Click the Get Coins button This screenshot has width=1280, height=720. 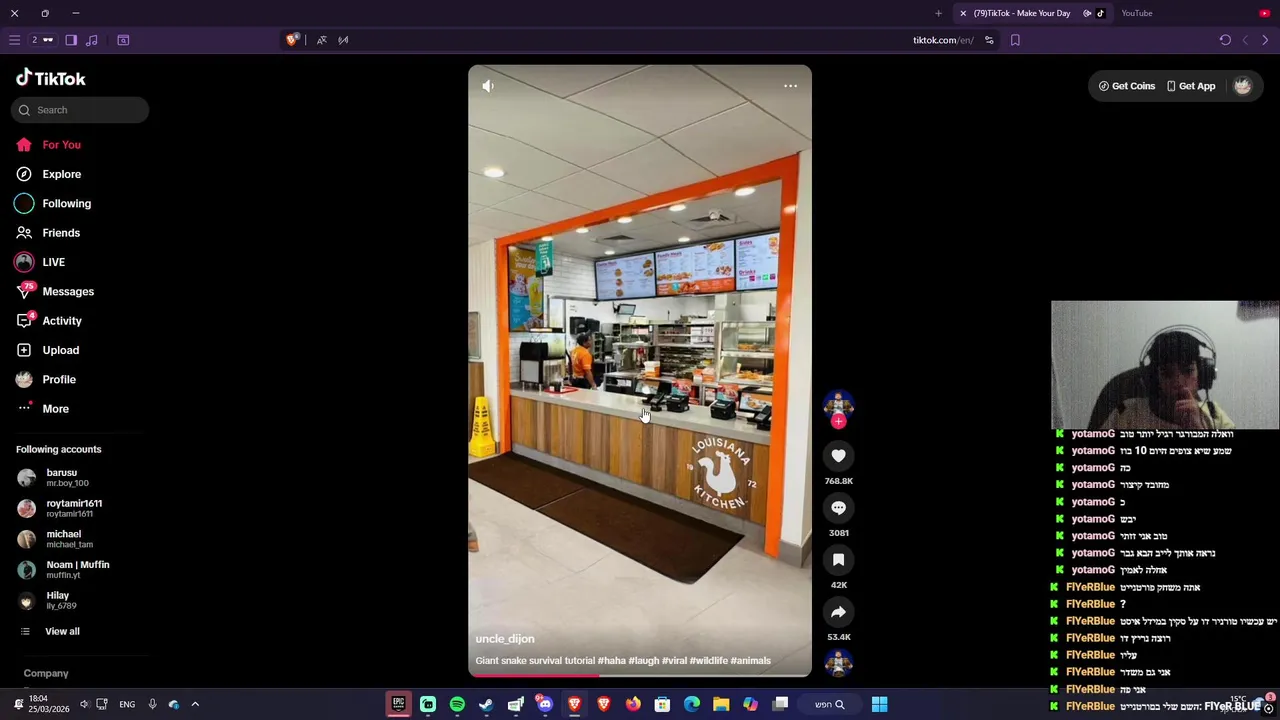(1126, 86)
